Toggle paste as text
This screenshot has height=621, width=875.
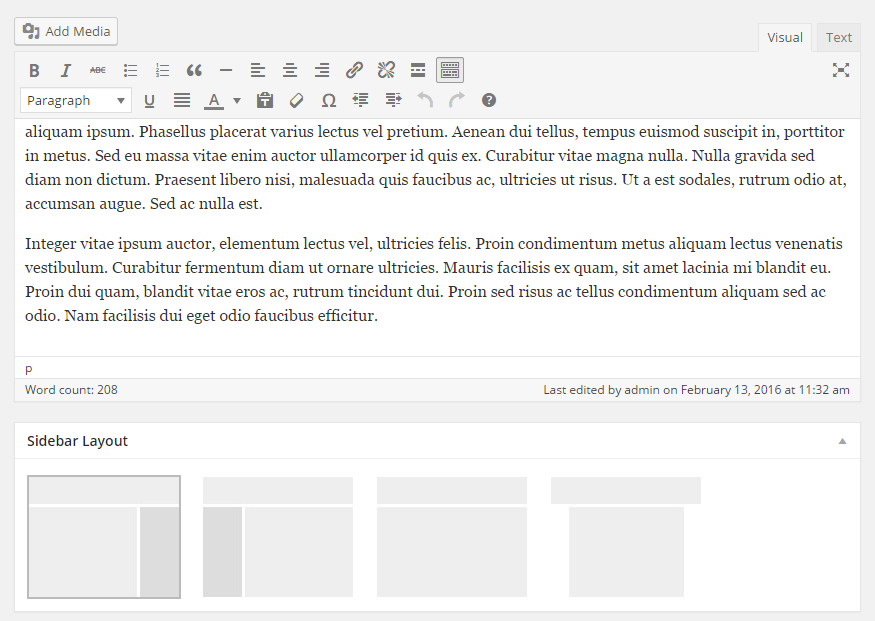tap(265, 100)
